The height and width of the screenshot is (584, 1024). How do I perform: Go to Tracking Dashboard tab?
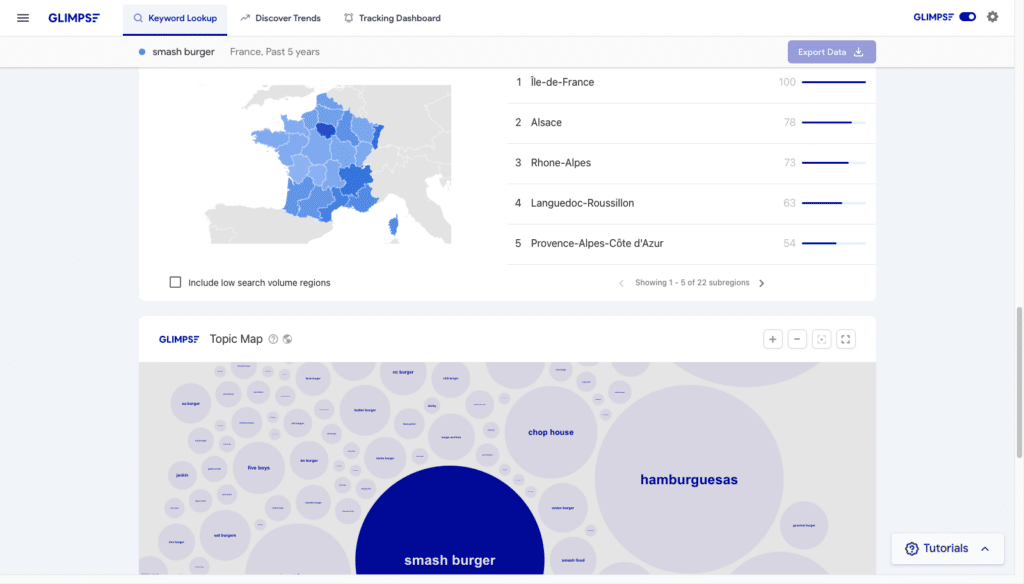click(392, 18)
